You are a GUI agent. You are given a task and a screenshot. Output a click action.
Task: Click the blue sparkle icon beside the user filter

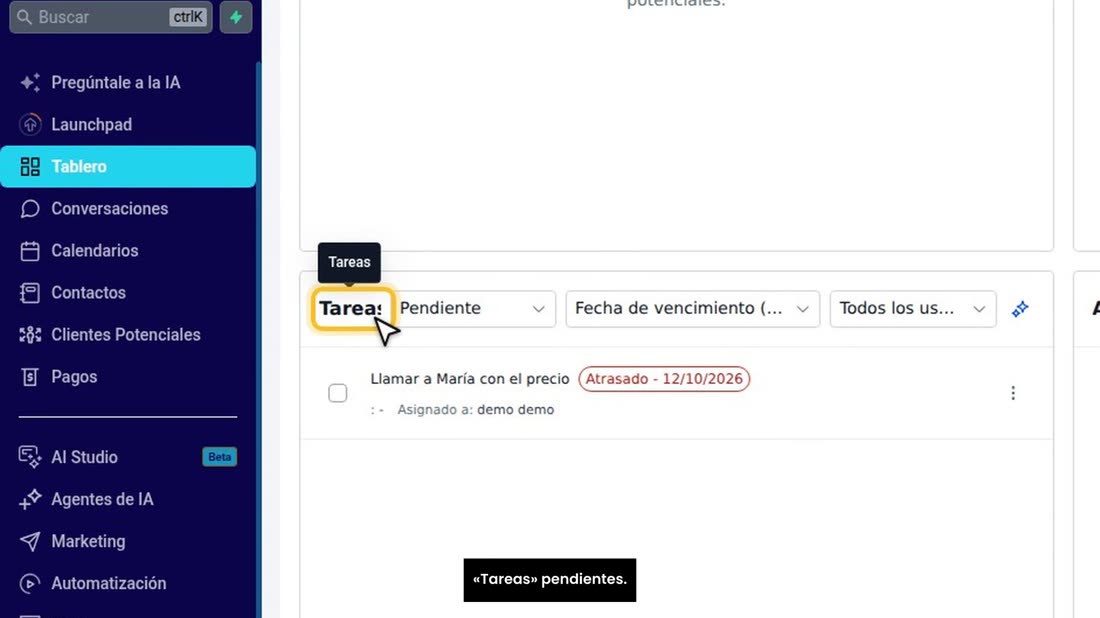coord(1020,309)
